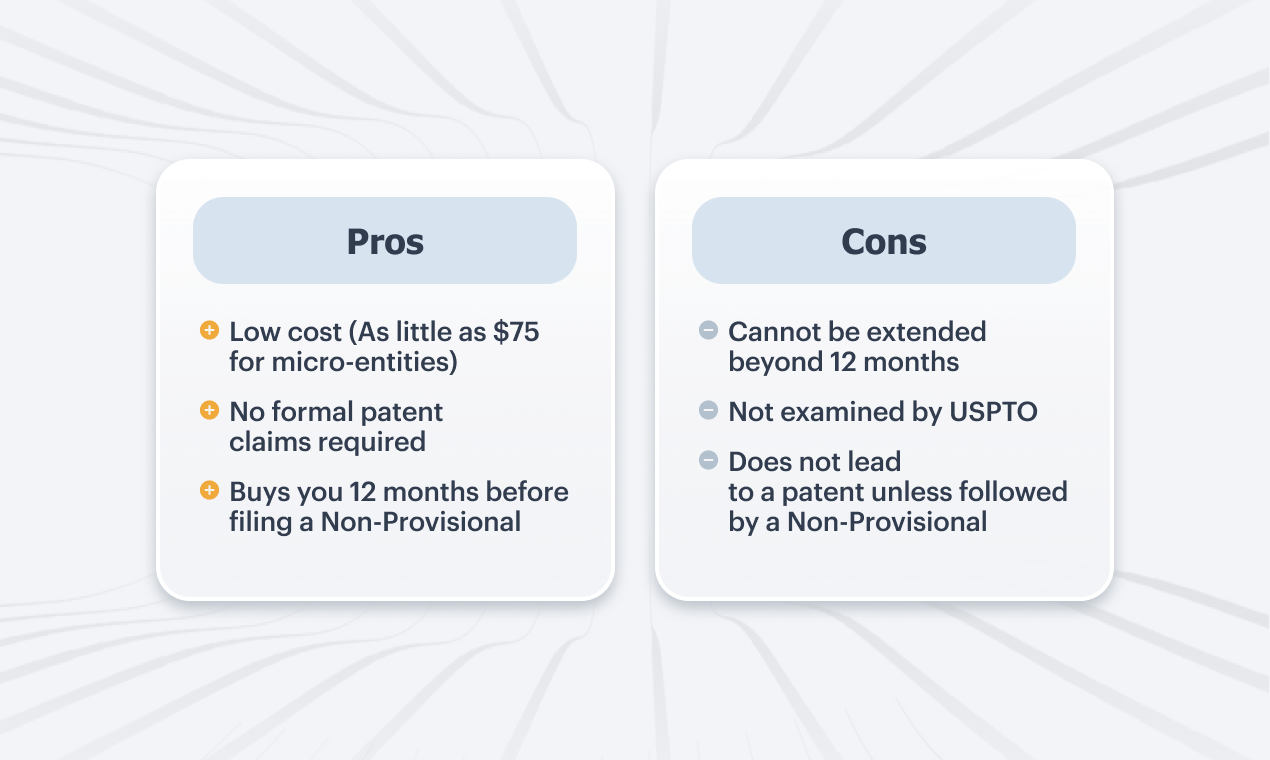Screen dimensions: 1270x760
Task: Select the Pros header pill
Action: [385, 240]
